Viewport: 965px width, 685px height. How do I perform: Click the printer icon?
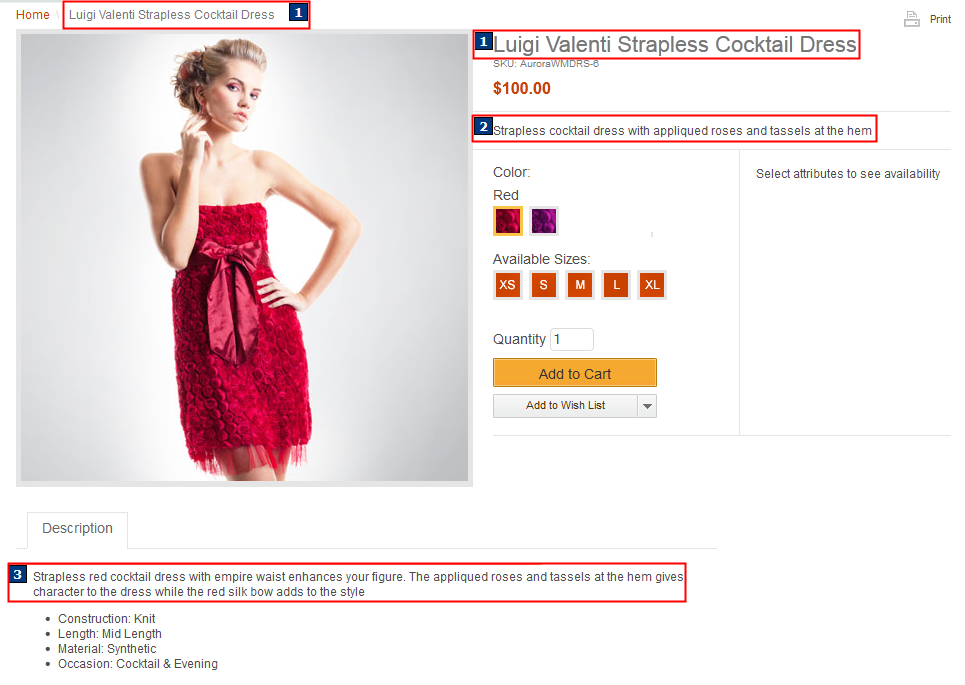point(911,19)
